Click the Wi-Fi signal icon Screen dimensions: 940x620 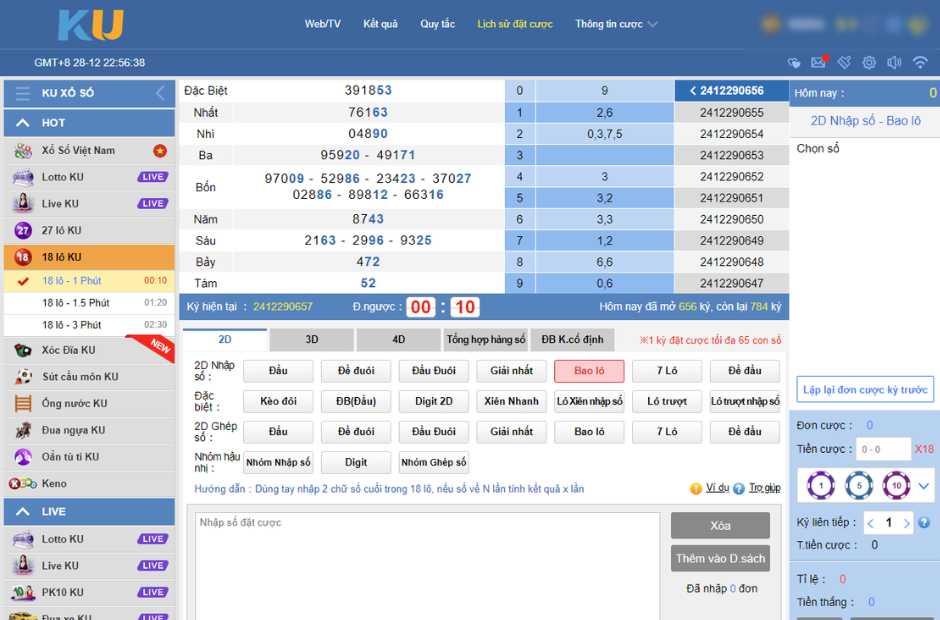tap(920, 62)
